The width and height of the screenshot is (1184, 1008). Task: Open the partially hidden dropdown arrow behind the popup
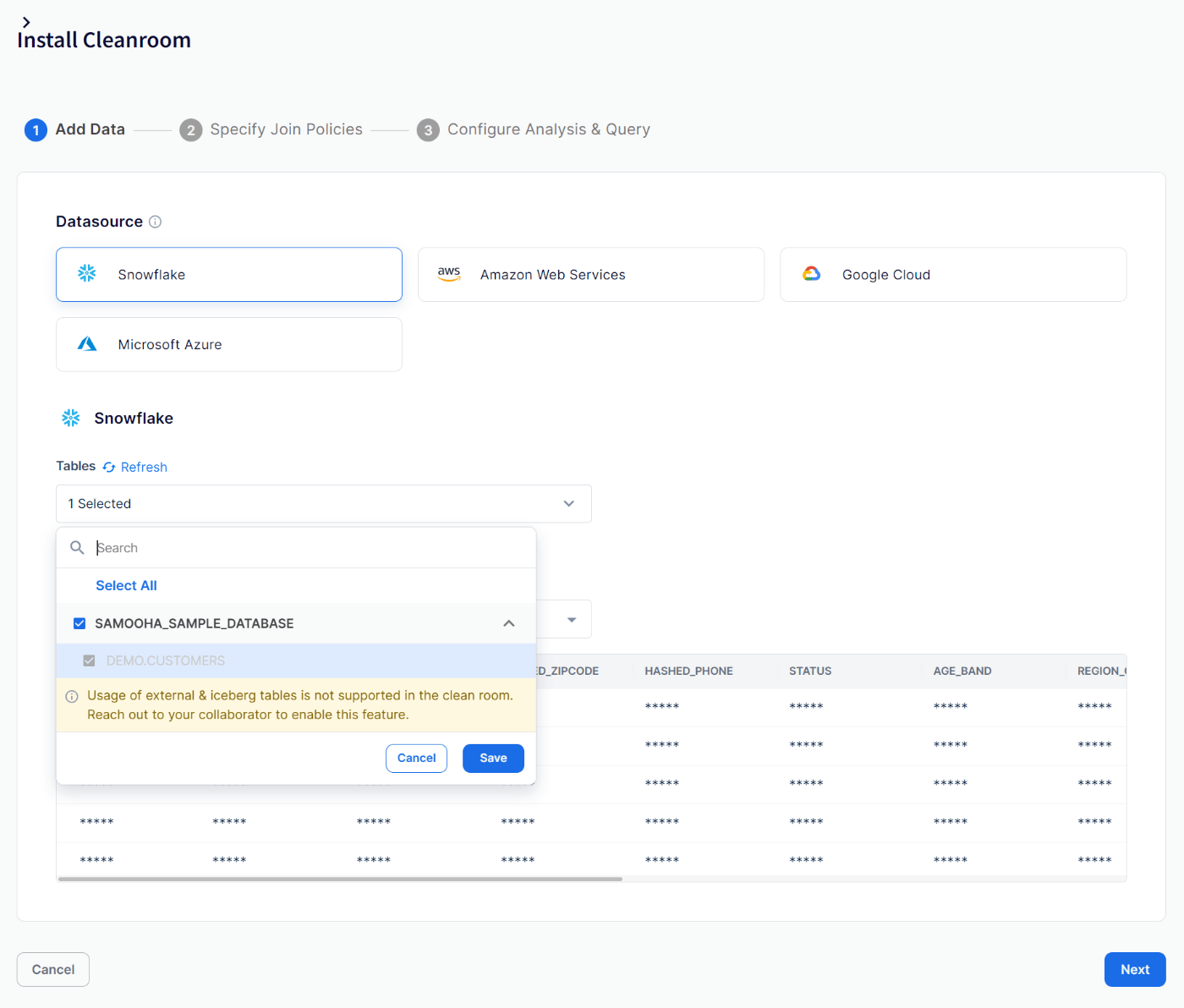point(572,620)
